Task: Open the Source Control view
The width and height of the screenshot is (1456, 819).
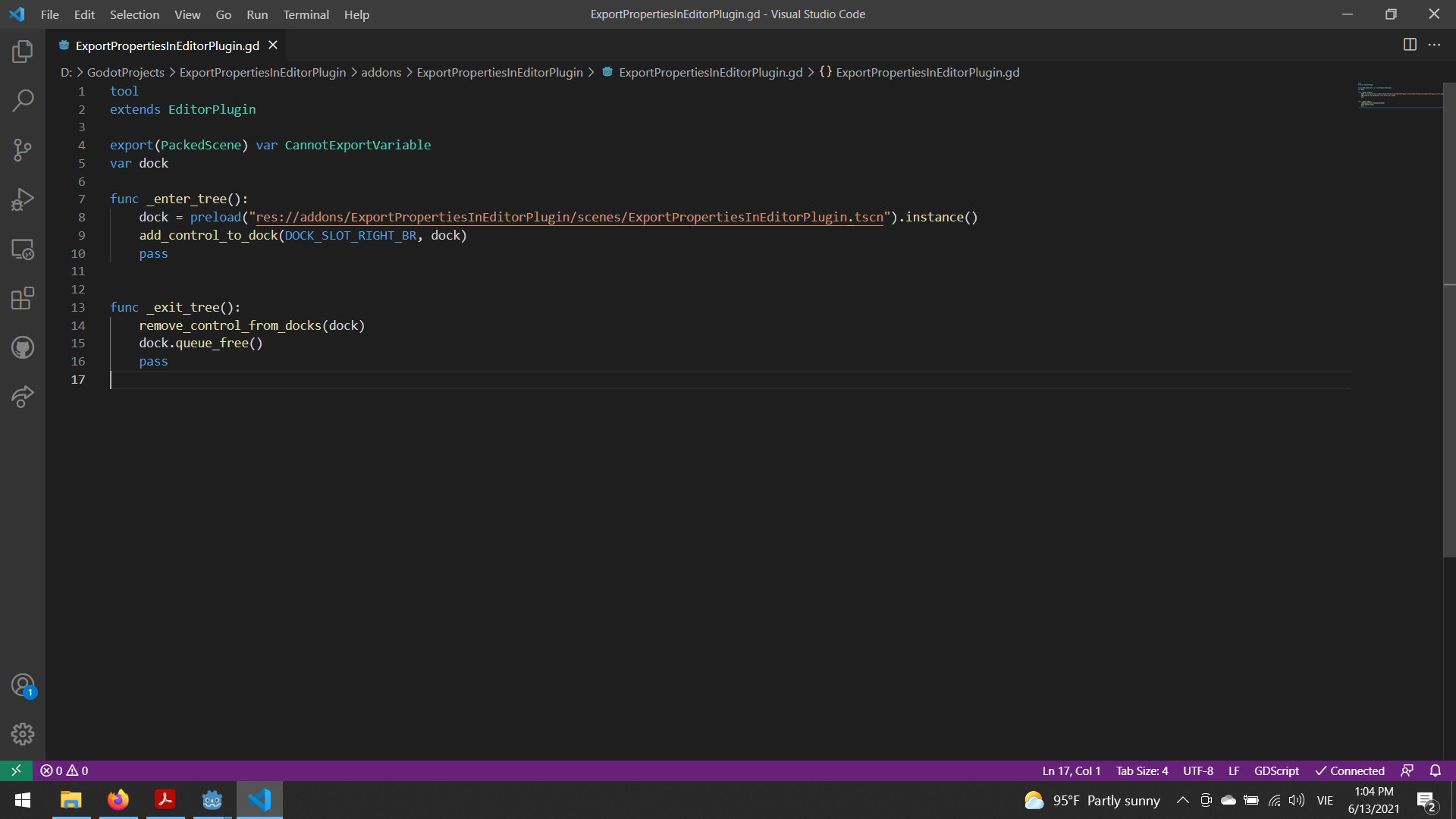Action: (23, 149)
